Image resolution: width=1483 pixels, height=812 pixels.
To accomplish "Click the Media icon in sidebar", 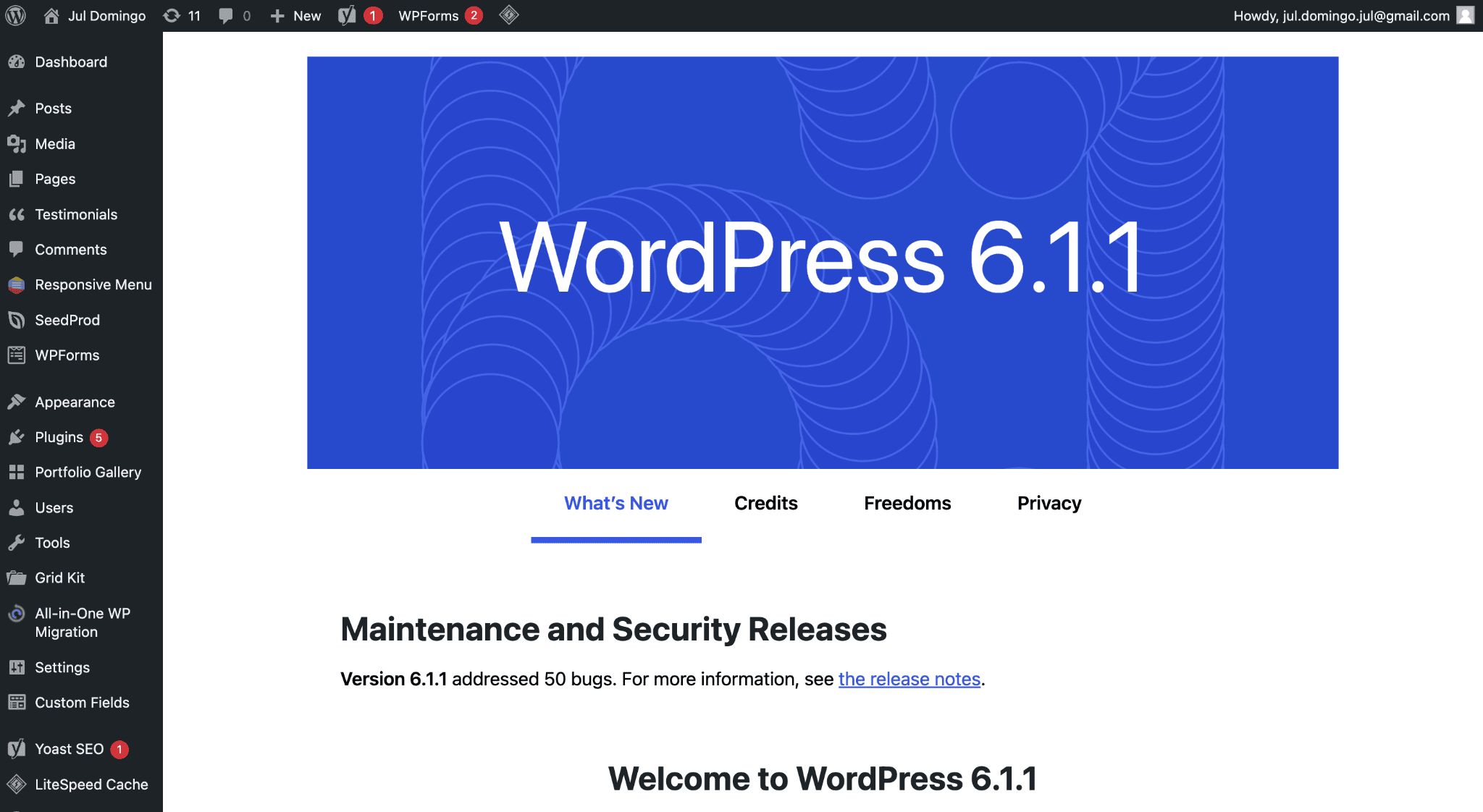I will [17, 144].
